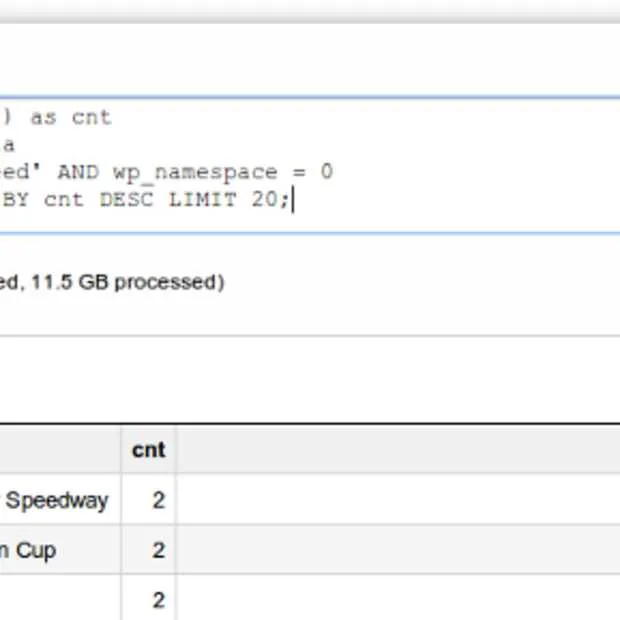
Task: Select the cnt value in the Cup row
Action: point(158,551)
